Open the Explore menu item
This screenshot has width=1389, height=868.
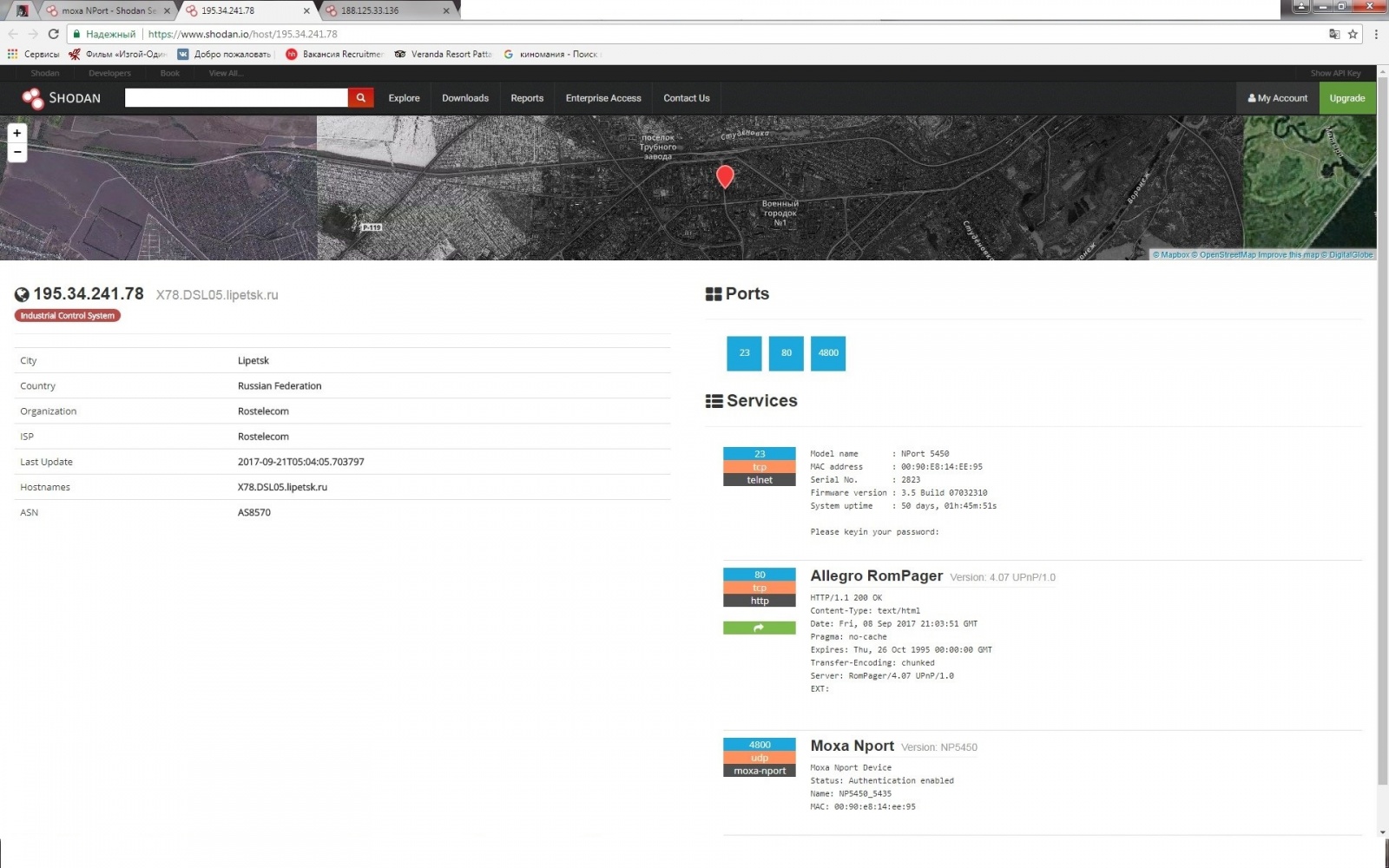[404, 98]
